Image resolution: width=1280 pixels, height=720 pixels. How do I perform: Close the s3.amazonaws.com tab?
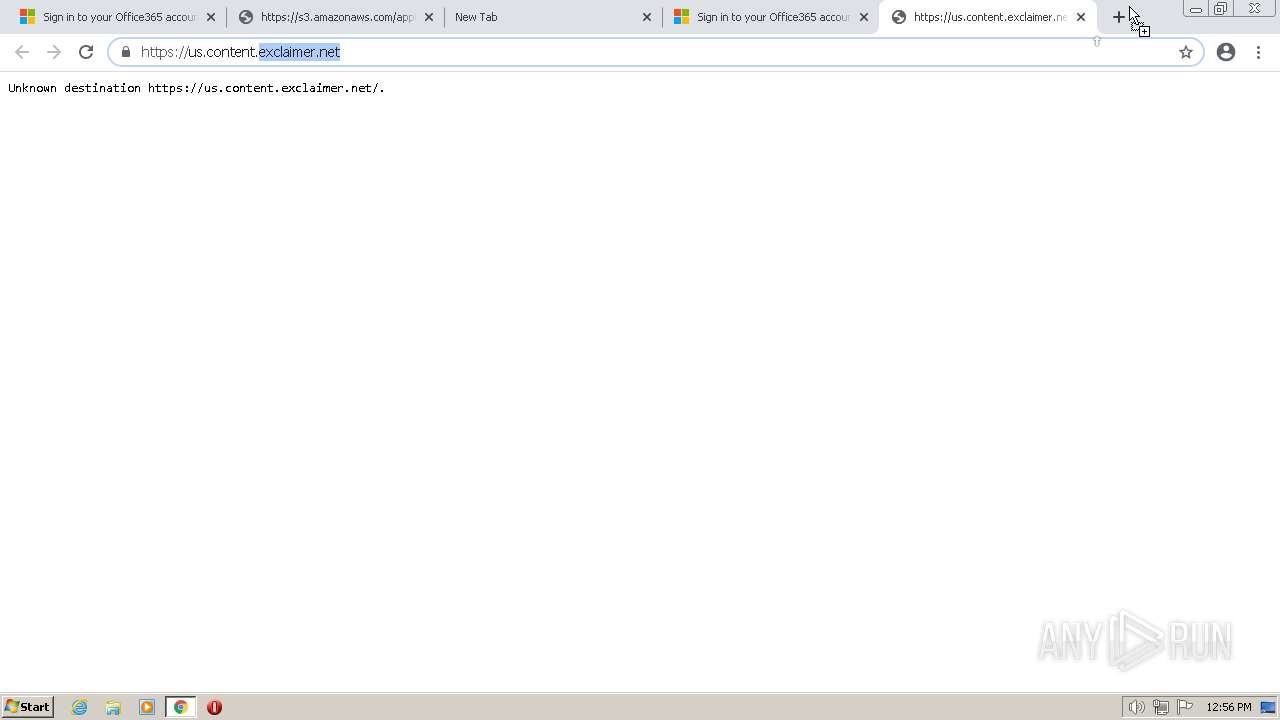click(429, 17)
